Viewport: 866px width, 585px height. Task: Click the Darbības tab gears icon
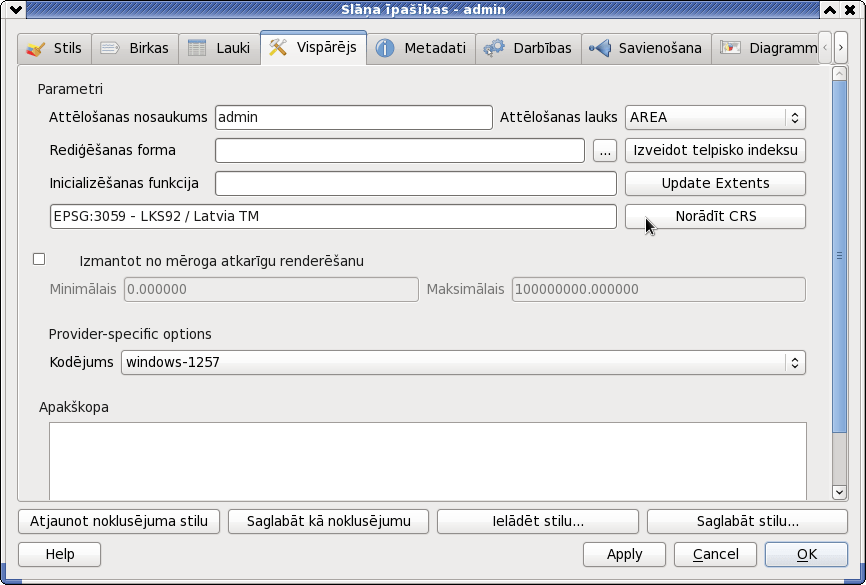[x=494, y=49]
